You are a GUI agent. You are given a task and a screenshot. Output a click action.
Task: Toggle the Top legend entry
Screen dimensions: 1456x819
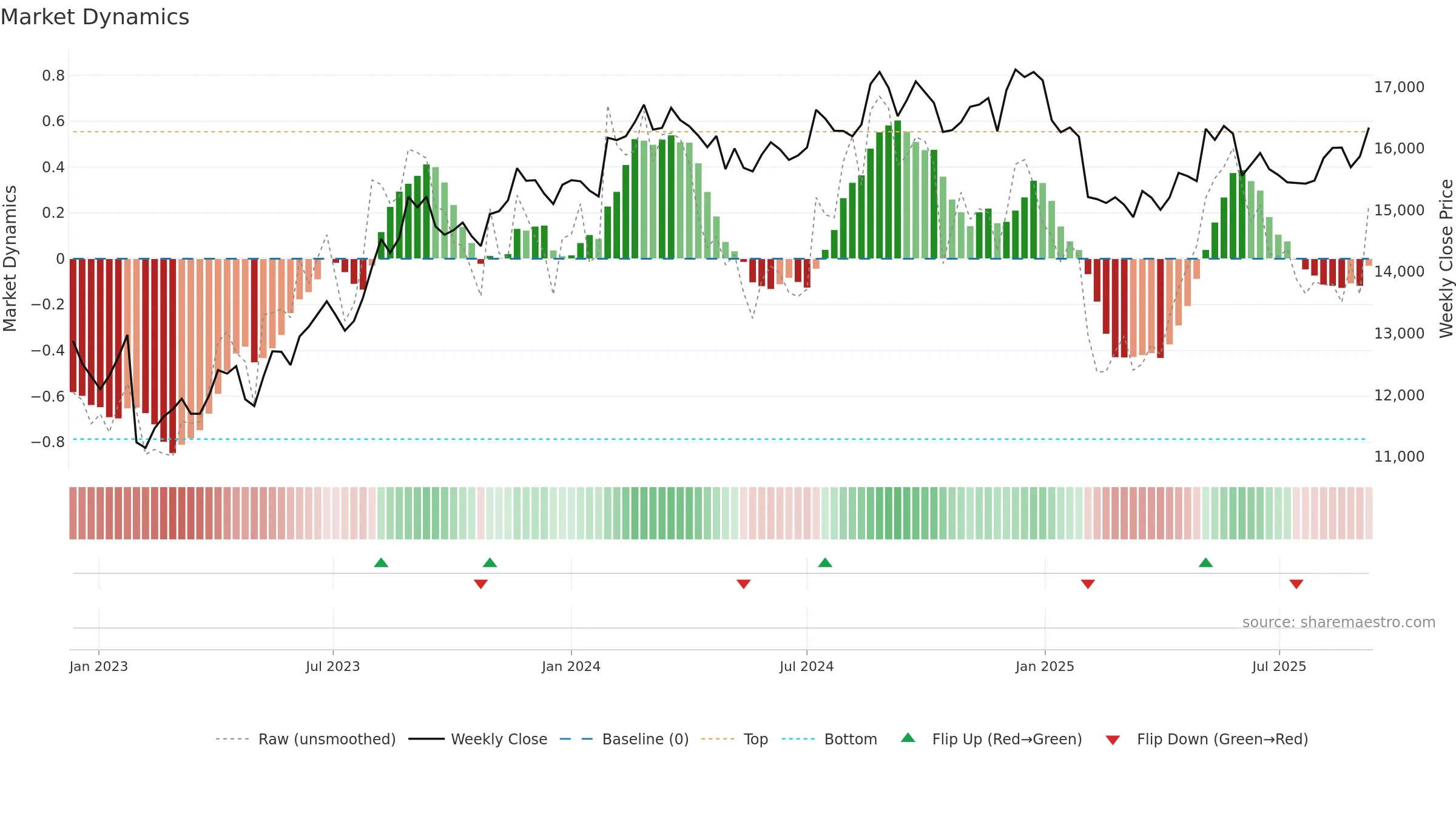(735, 739)
